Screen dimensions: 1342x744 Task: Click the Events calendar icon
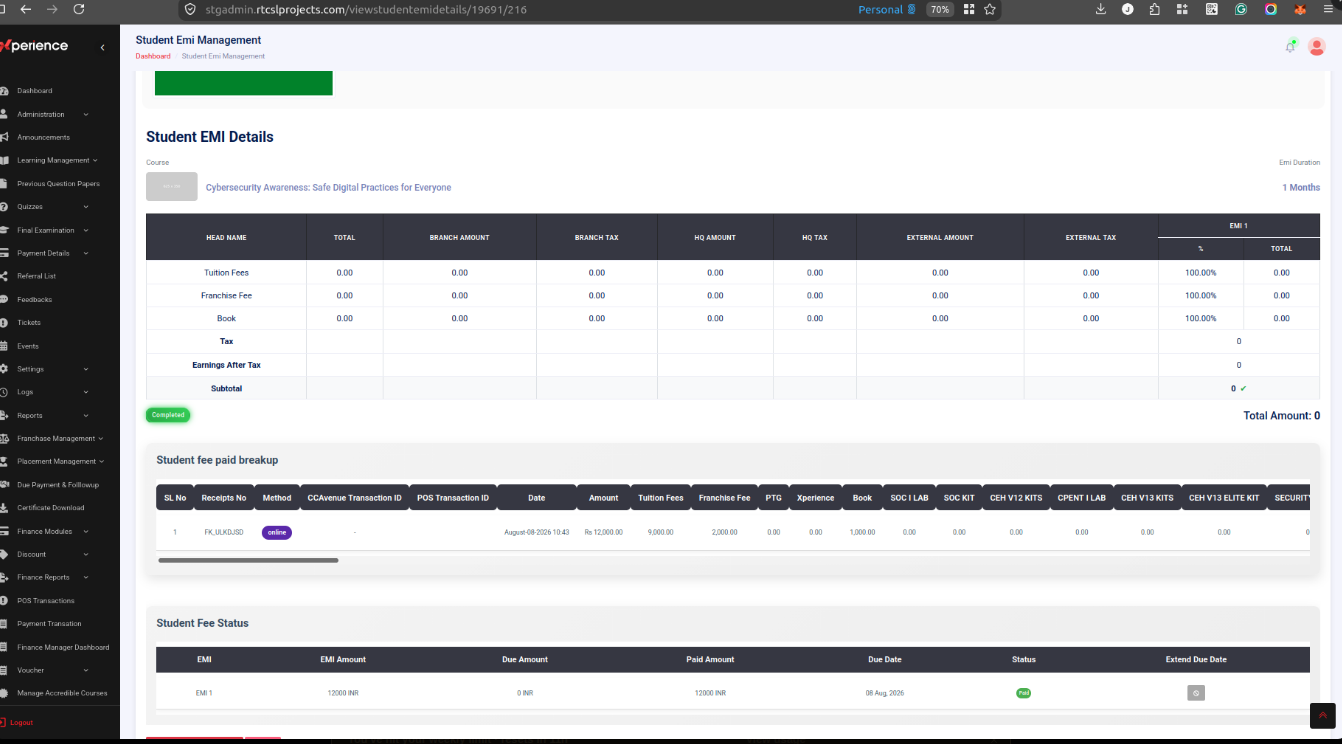tap(5, 346)
